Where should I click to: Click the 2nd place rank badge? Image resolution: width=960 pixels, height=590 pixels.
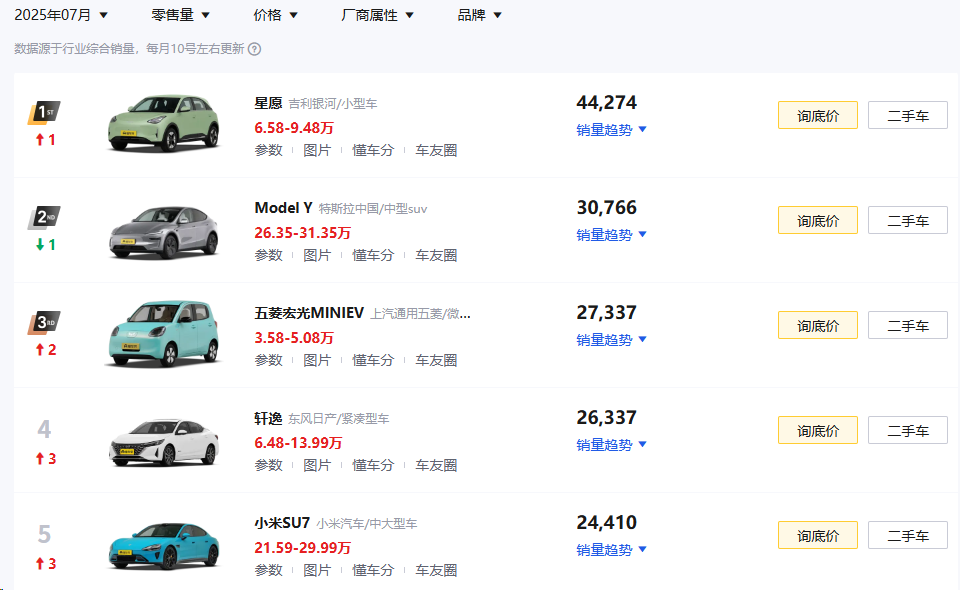click(x=44, y=217)
